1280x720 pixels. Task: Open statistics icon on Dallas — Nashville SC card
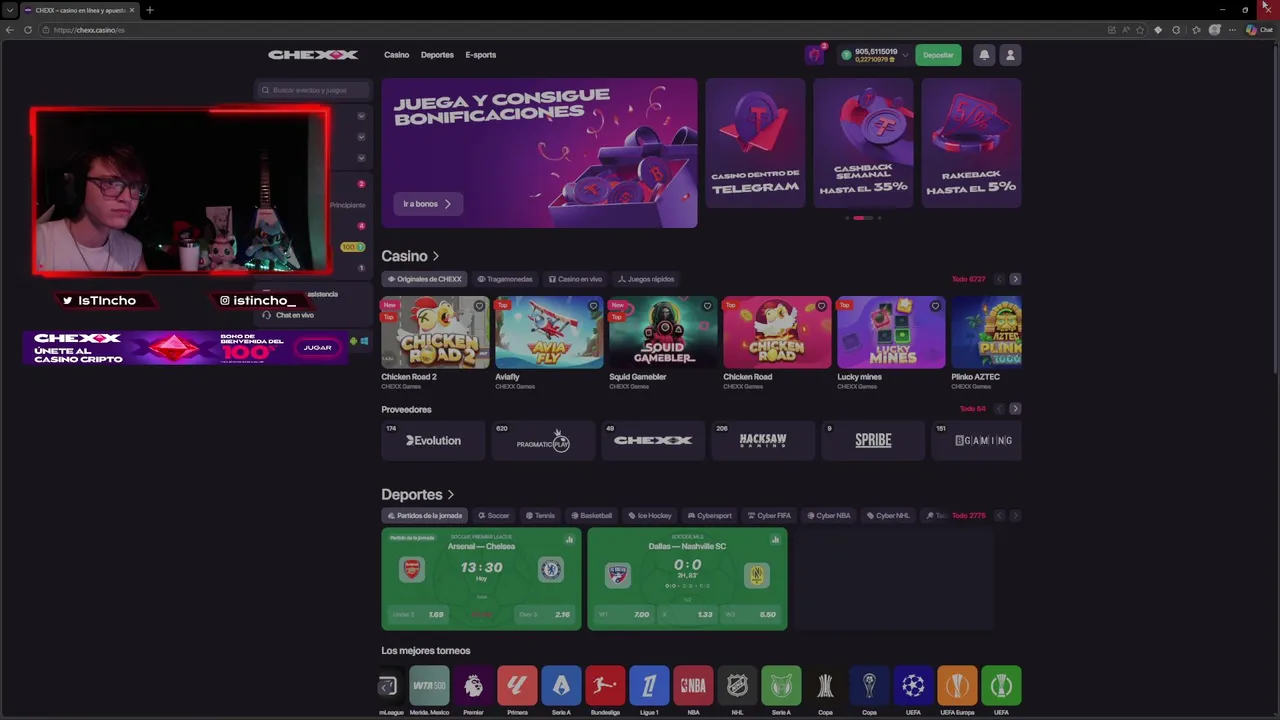[x=775, y=540]
